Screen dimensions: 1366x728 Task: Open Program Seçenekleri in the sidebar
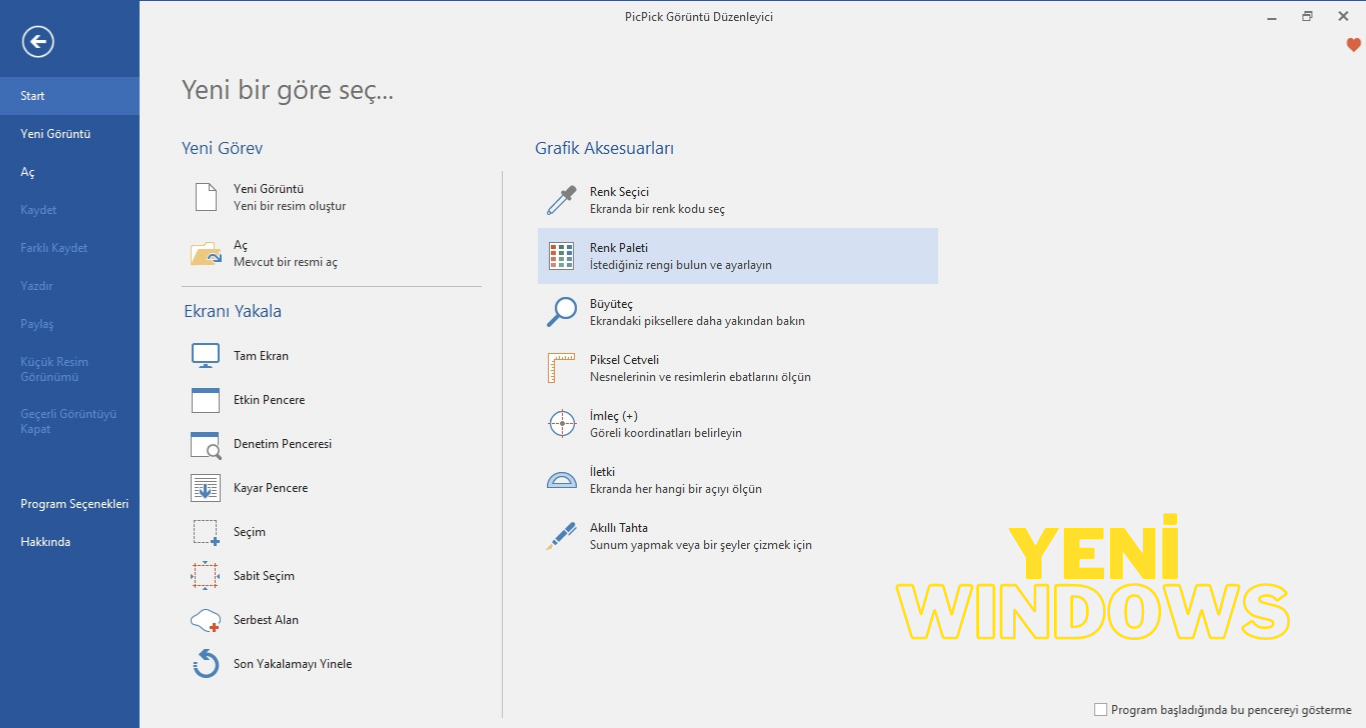(70, 504)
